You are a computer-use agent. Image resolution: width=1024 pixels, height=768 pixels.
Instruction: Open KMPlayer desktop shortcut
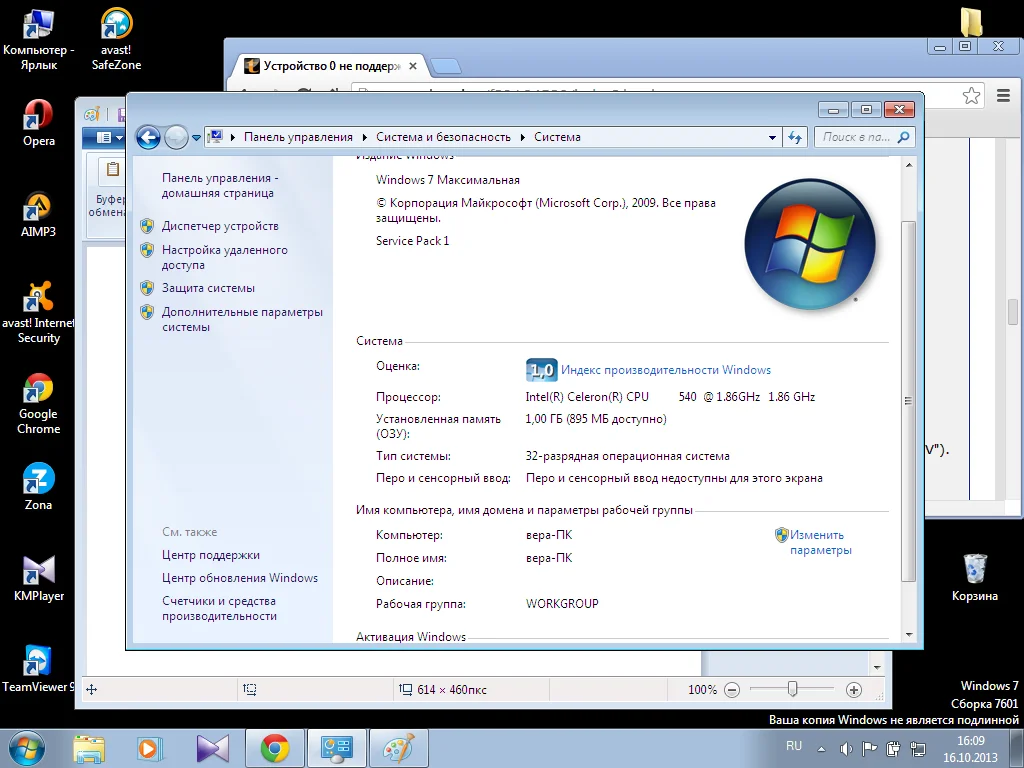pos(38,571)
